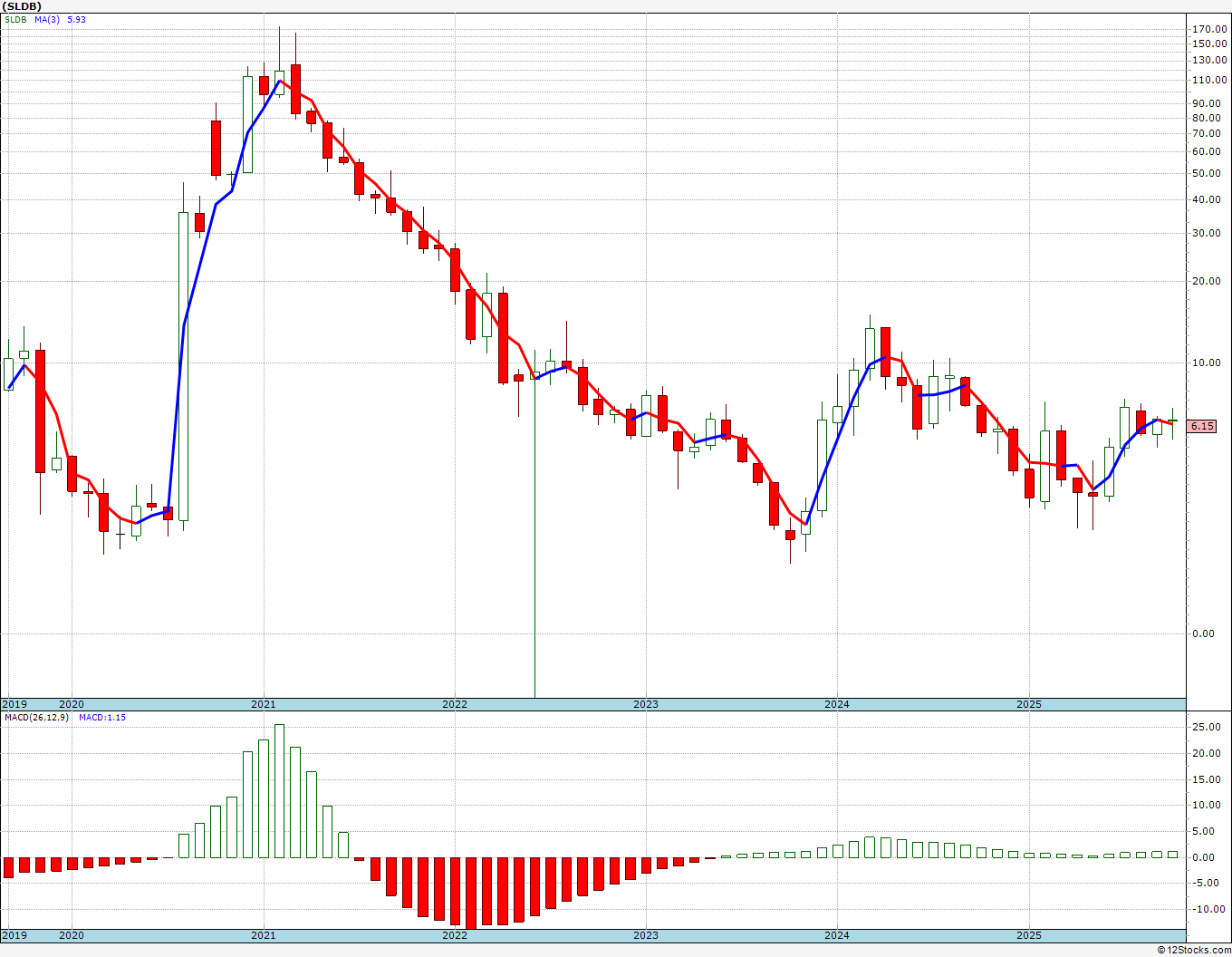Click 2025 on the price chart time axis
Viewport: 1232px width, 957px height.
tap(1028, 704)
